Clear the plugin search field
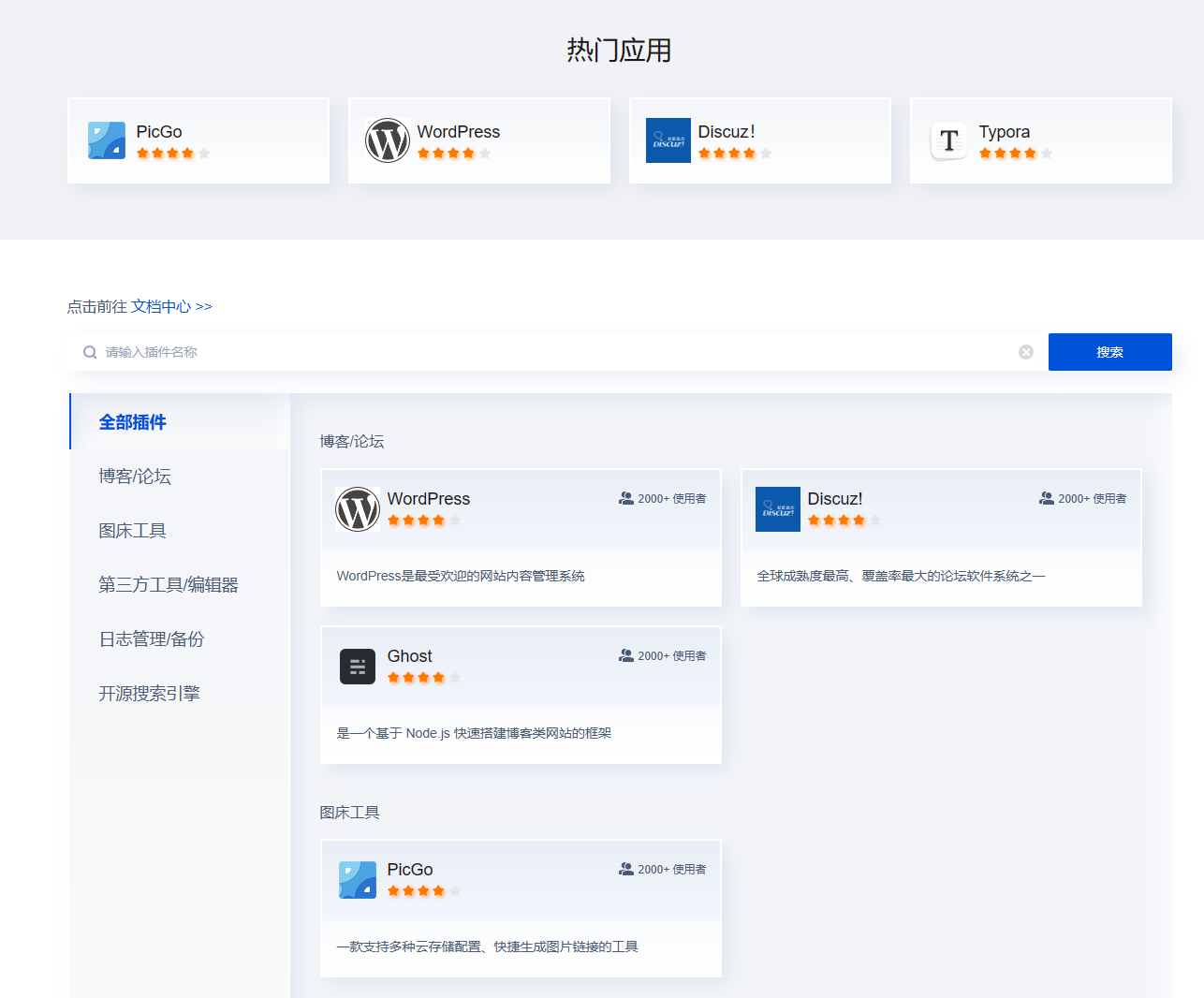Screen dimensions: 1204x998 [1026, 352]
